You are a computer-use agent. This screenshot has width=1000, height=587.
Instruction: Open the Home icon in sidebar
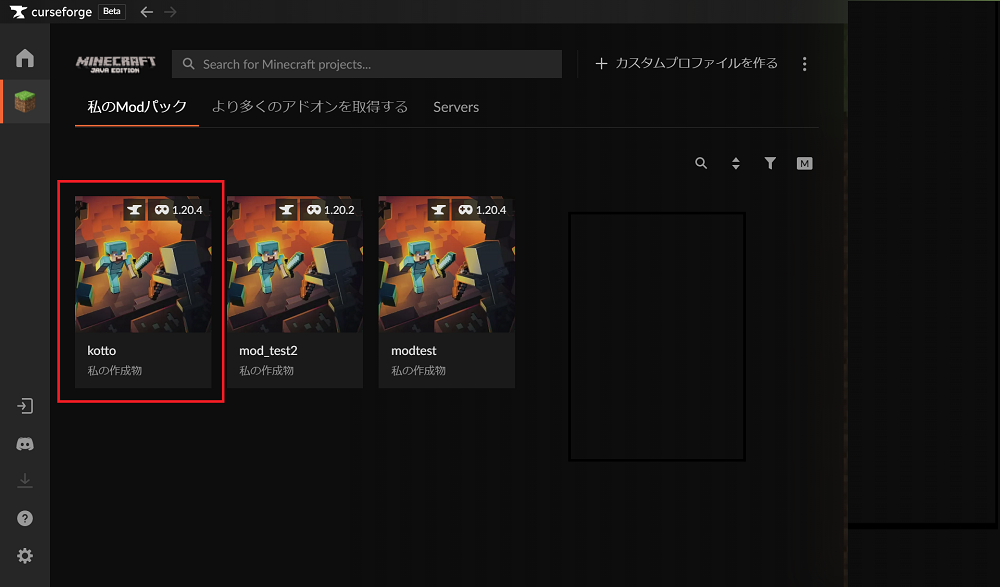pyautogui.click(x=25, y=58)
